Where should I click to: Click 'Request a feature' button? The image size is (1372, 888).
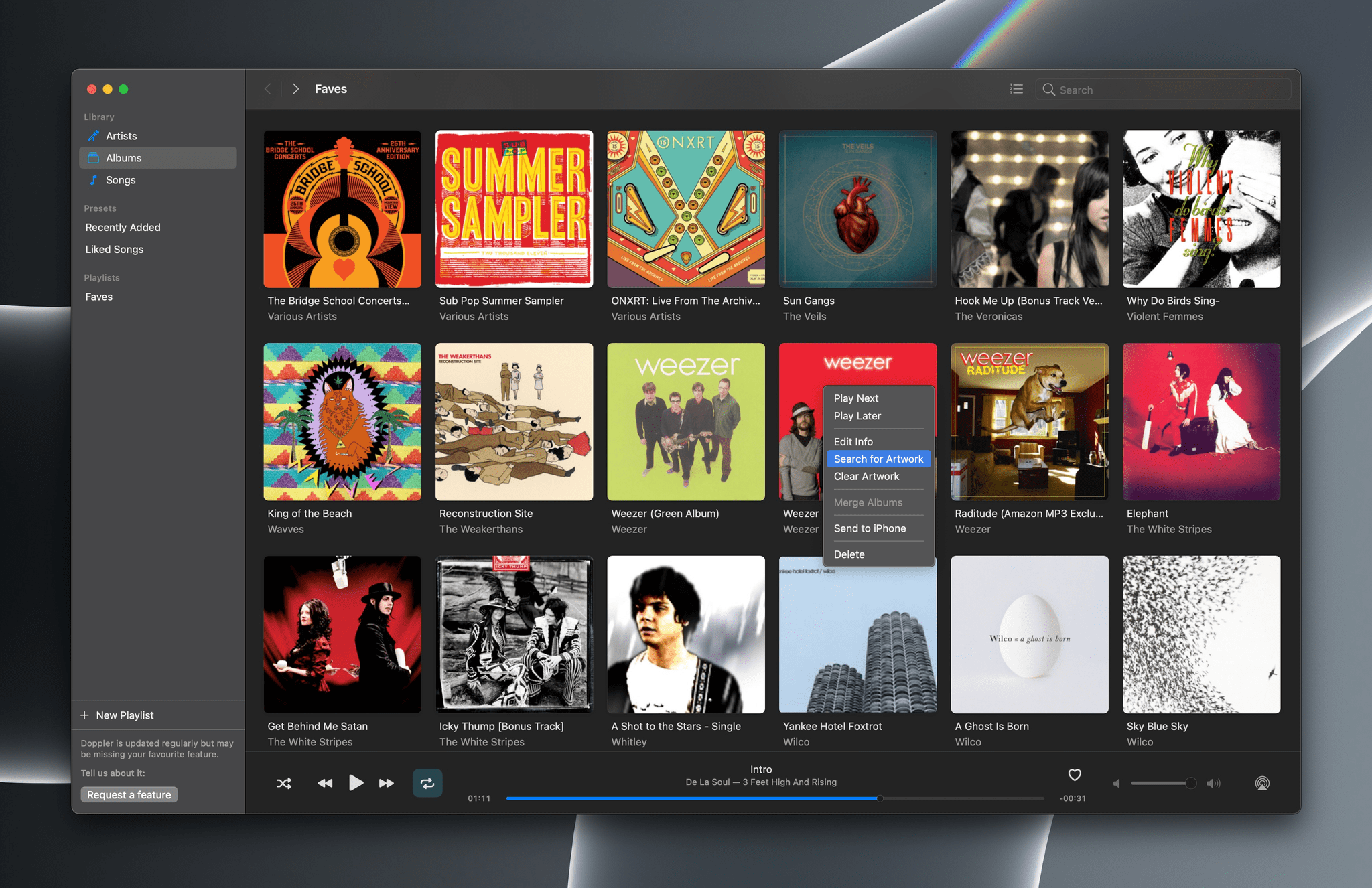tap(129, 794)
